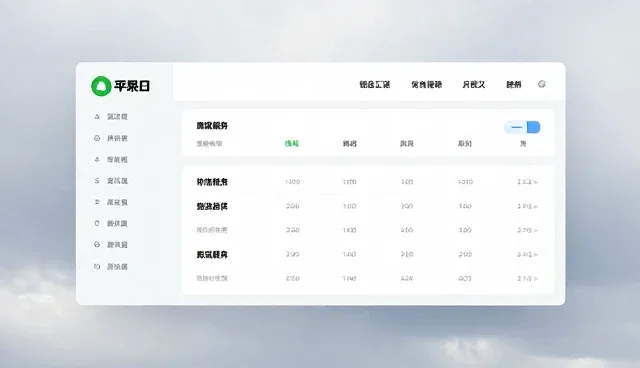Open the third top navigation menu item
640x368 pixels.
(x=473, y=84)
